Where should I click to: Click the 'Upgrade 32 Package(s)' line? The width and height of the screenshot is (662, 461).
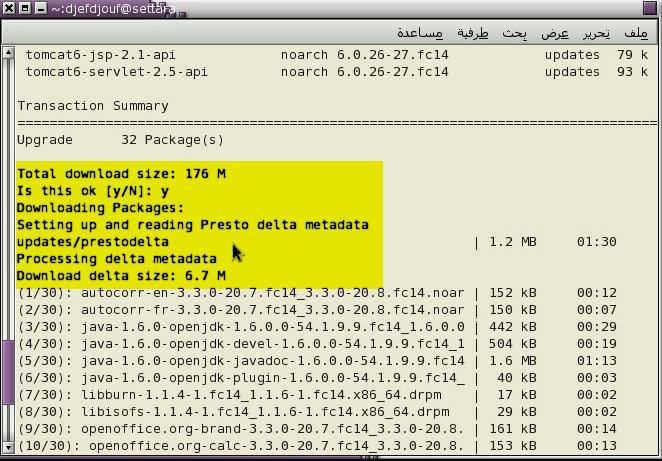pos(120,140)
